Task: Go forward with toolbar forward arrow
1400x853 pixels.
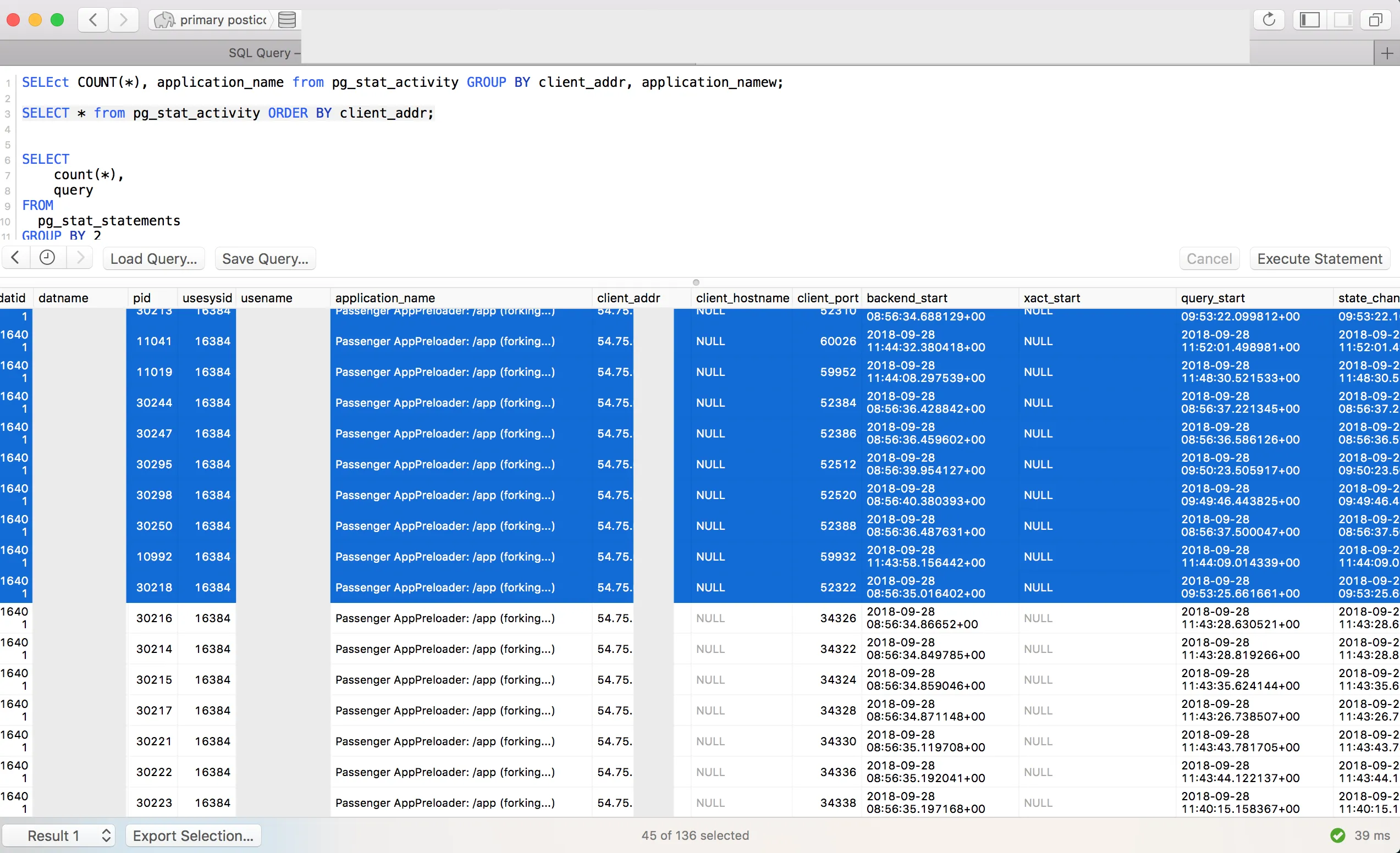Action: click(123, 20)
